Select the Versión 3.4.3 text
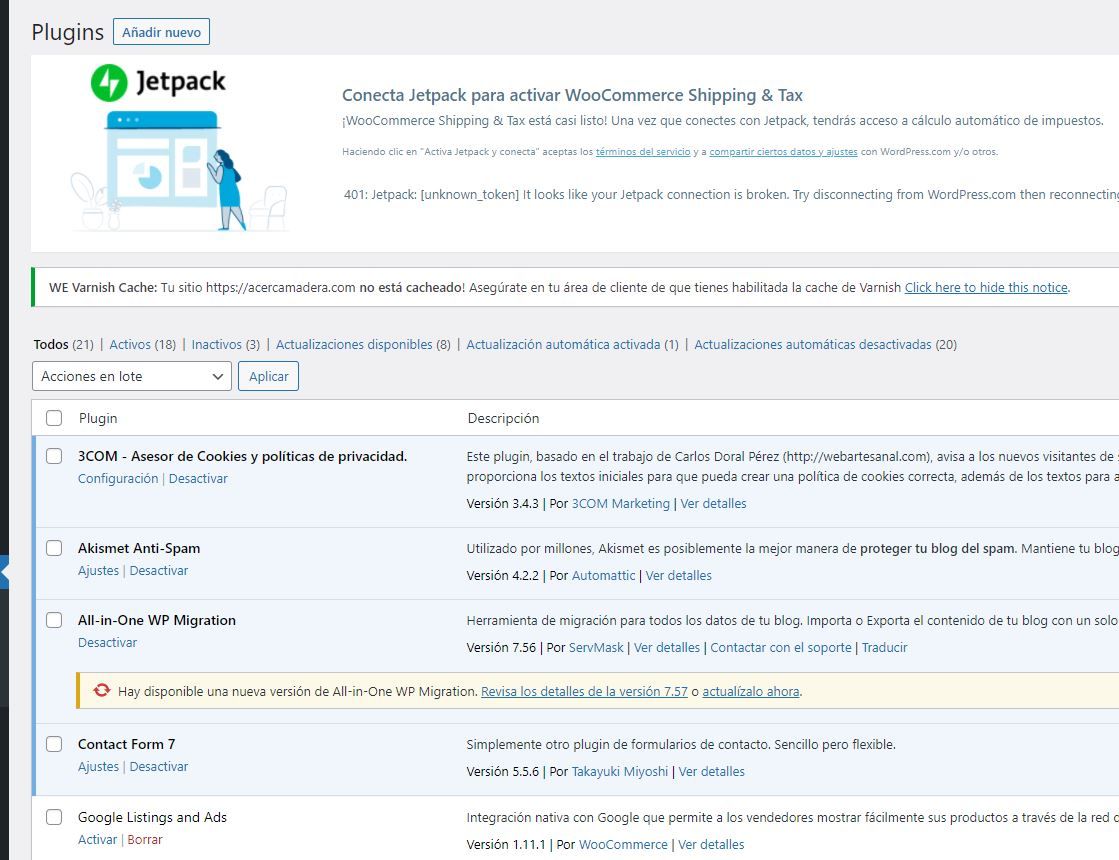This screenshot has height=860, width=1119. click(x=502, y=504)
